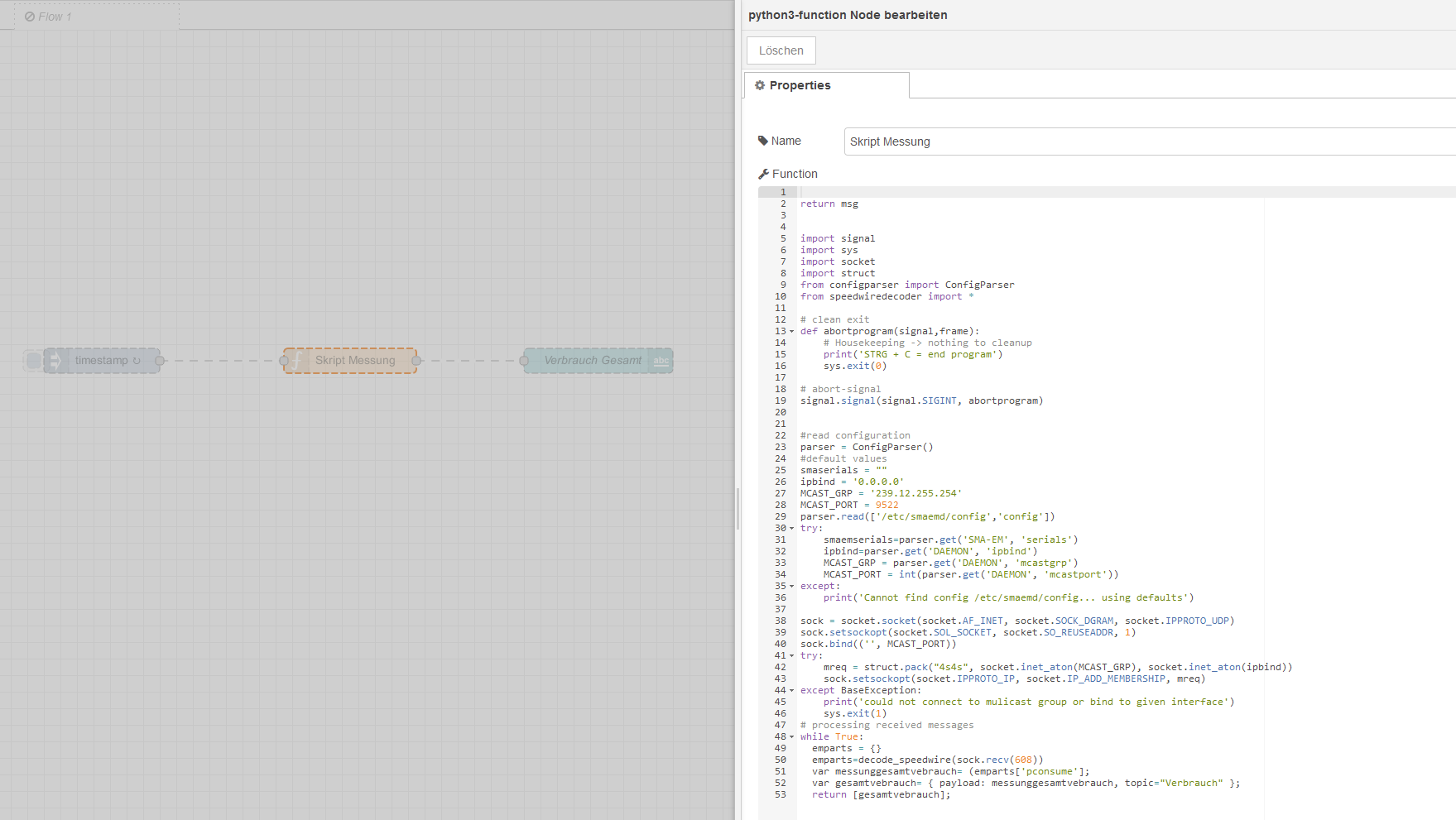Click the 'def abortprogram(signal,frame):' line

click(x=890, y=331)
